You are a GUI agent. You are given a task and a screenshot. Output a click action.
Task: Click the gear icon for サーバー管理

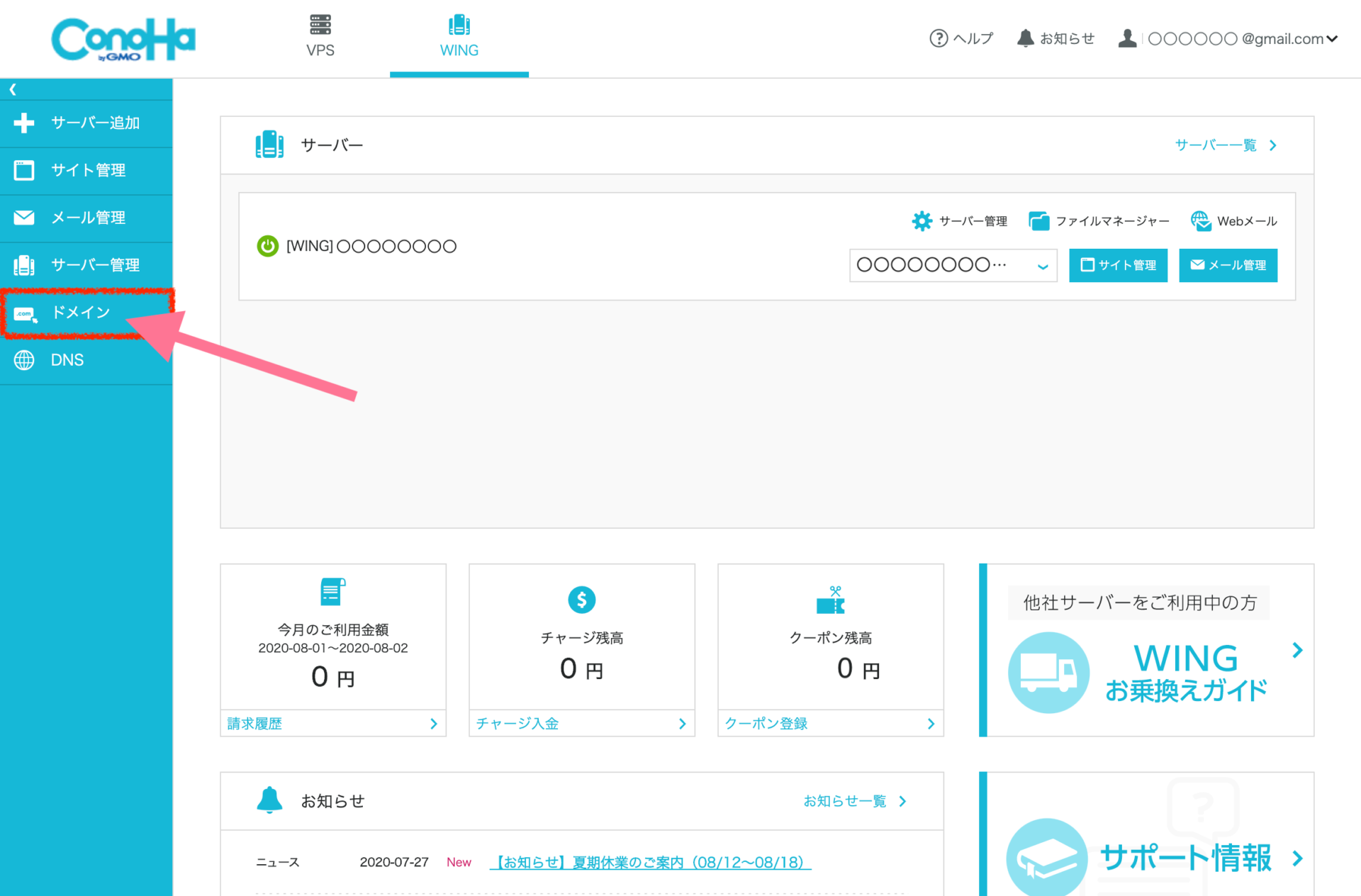922,221
